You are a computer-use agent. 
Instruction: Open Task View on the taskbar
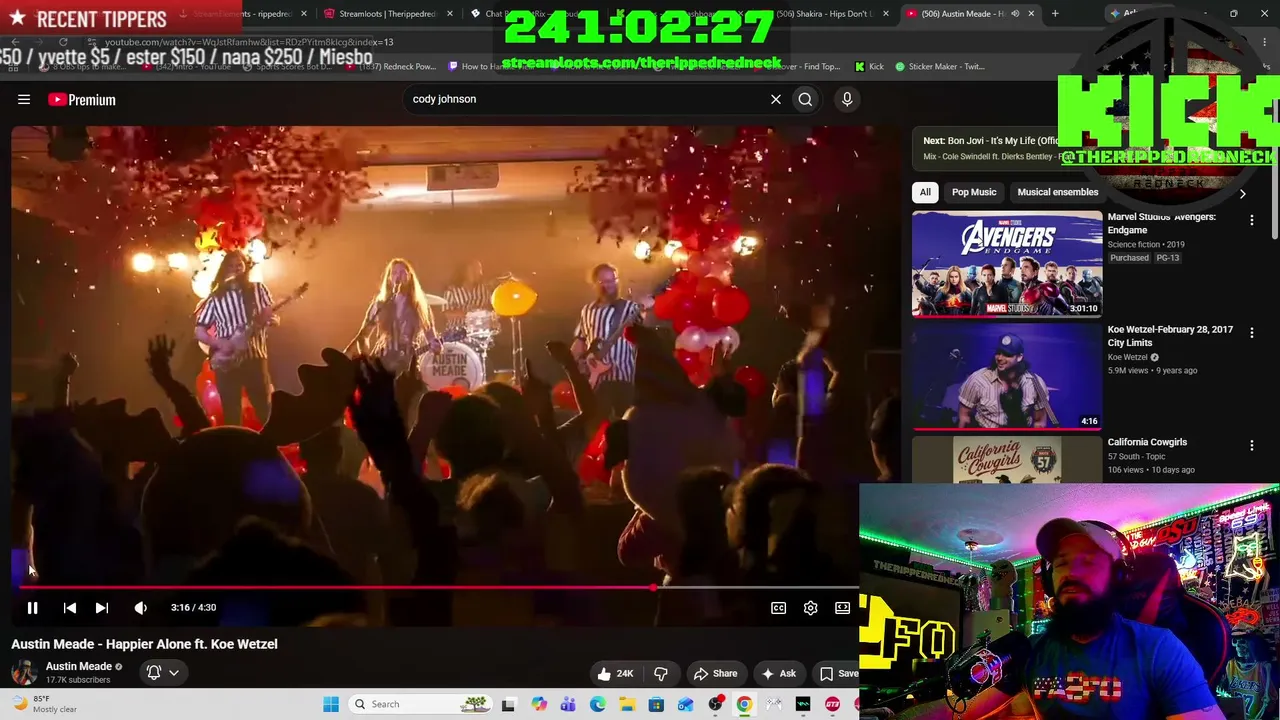(508, 704)
